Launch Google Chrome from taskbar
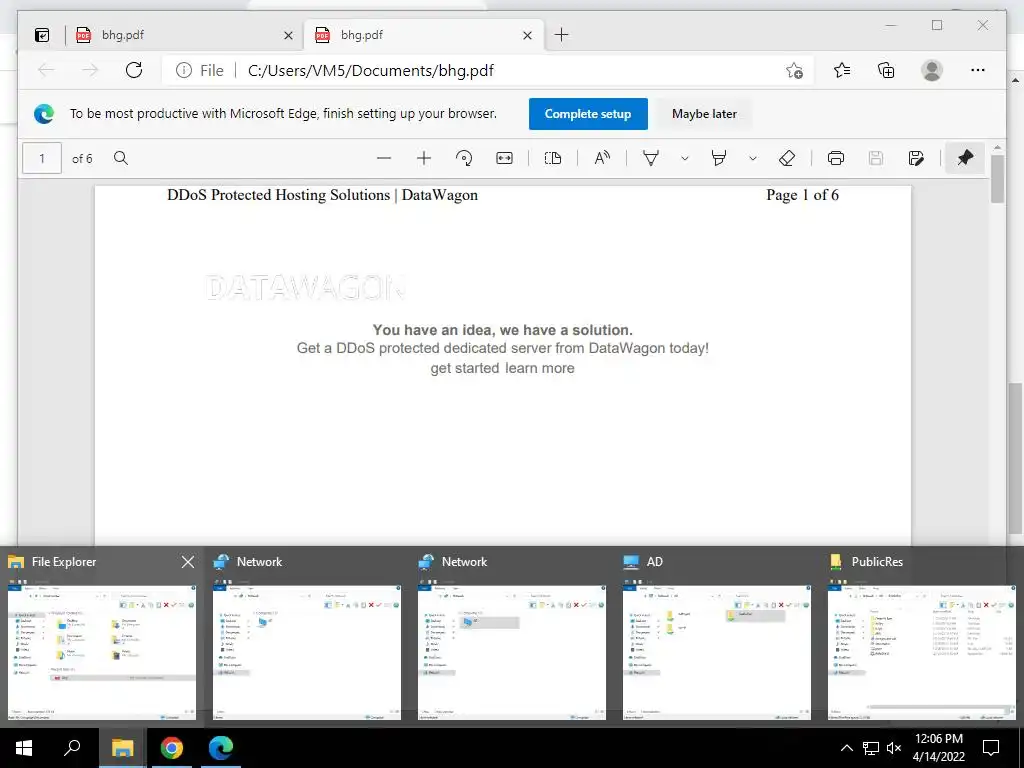The height and width of the screenshot is (768, 1024). [x=172, y=748]
